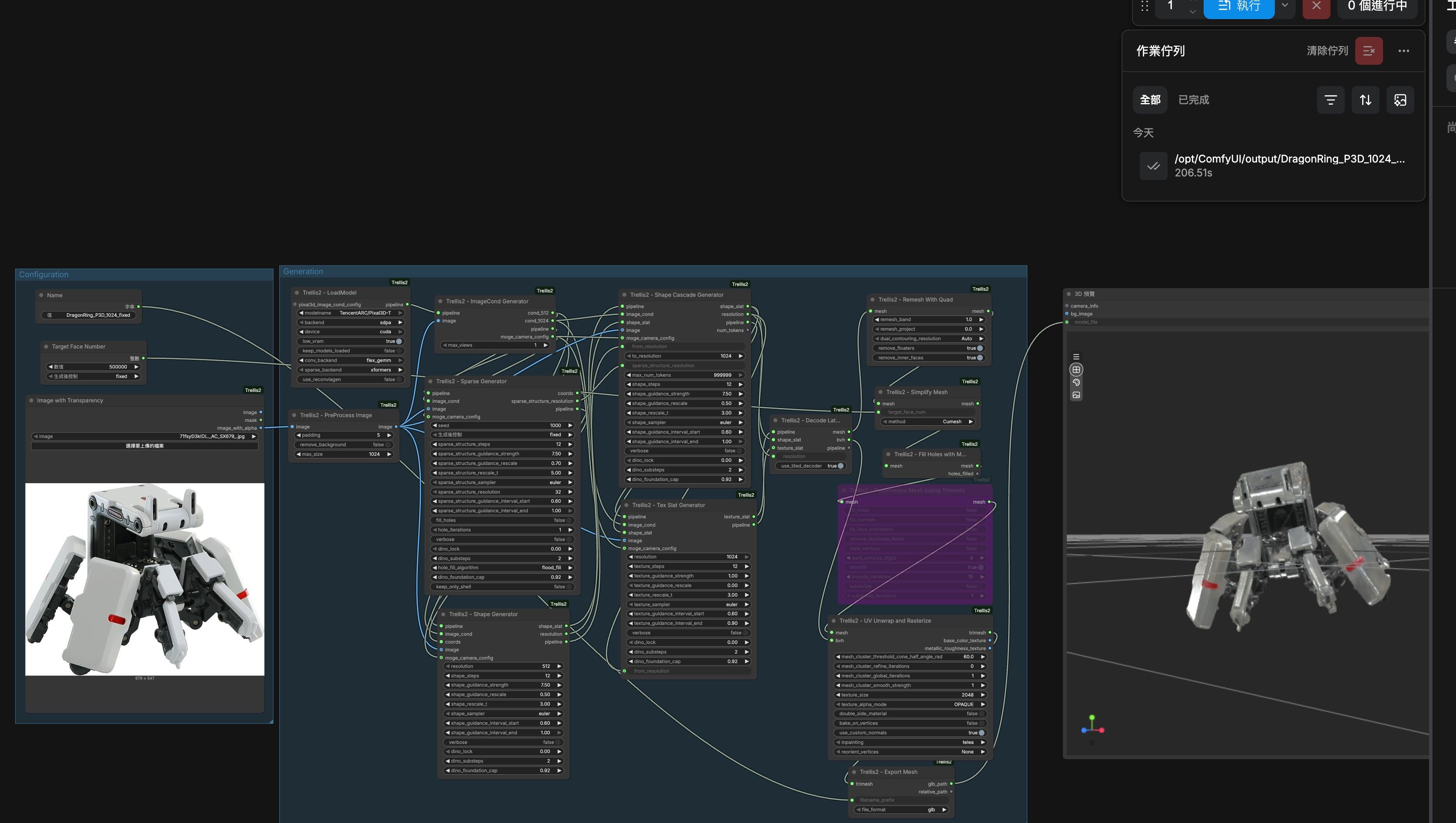Open the job queue three-dots menu

[1403, 51]
